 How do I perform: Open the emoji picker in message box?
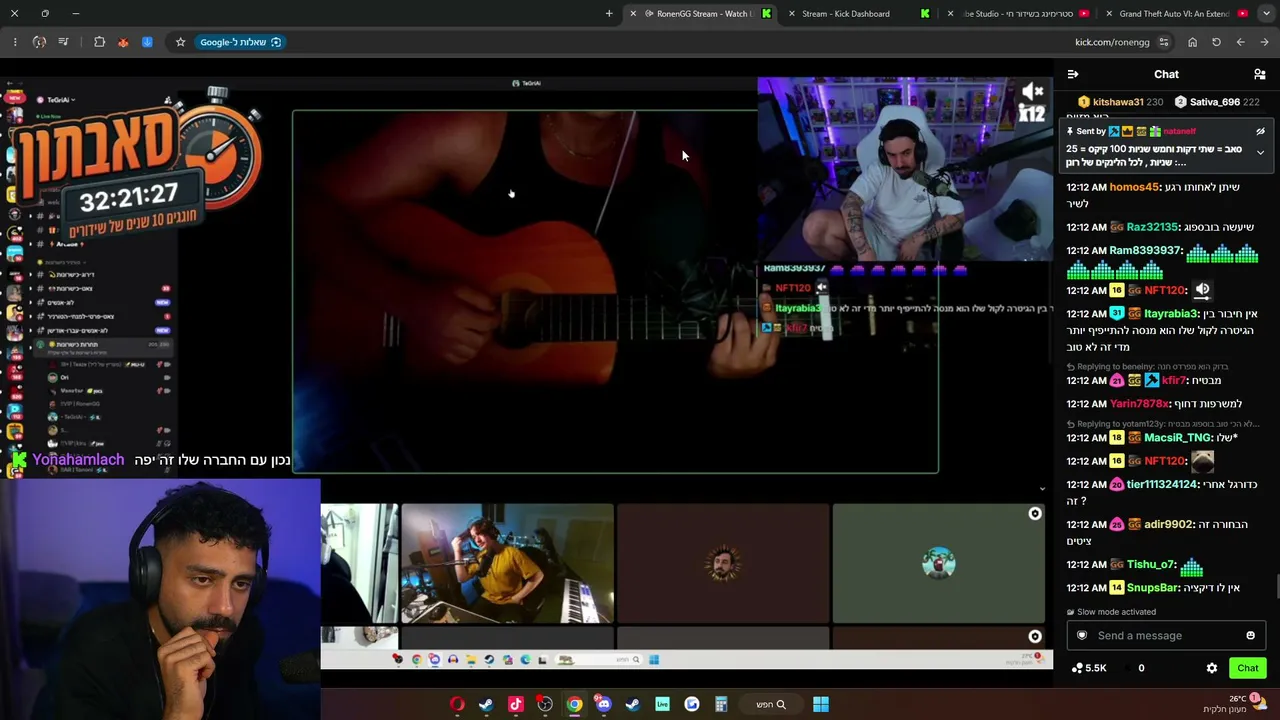point(1250,636)
